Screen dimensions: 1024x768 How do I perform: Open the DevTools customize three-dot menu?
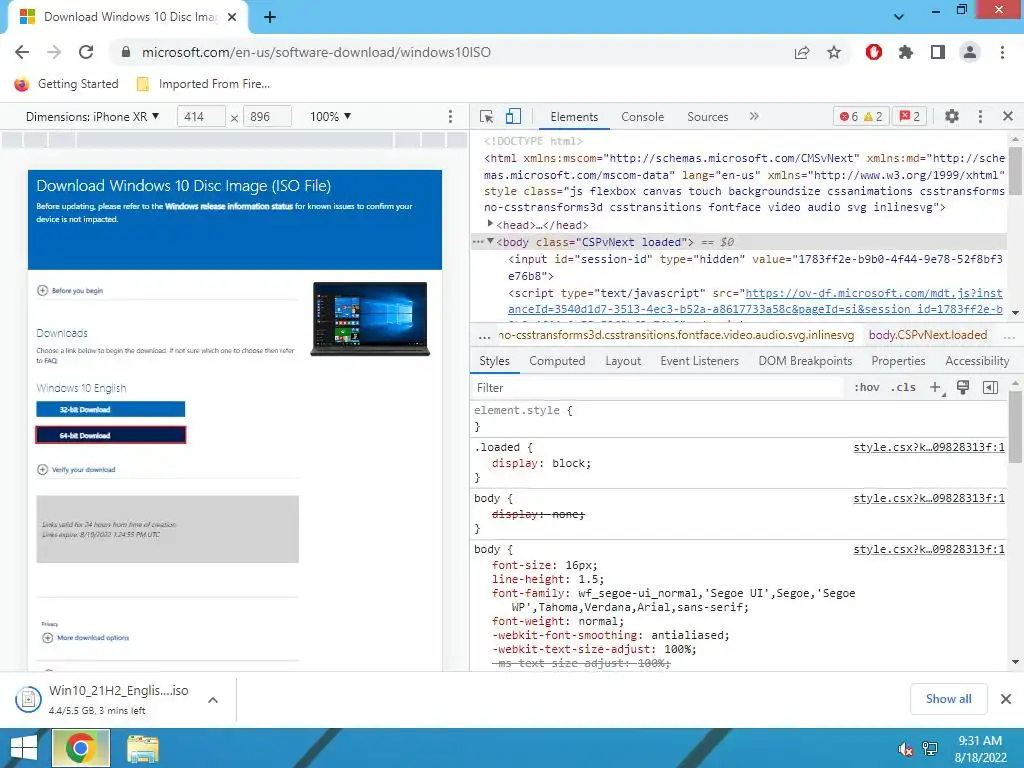[x=980, y=116]
